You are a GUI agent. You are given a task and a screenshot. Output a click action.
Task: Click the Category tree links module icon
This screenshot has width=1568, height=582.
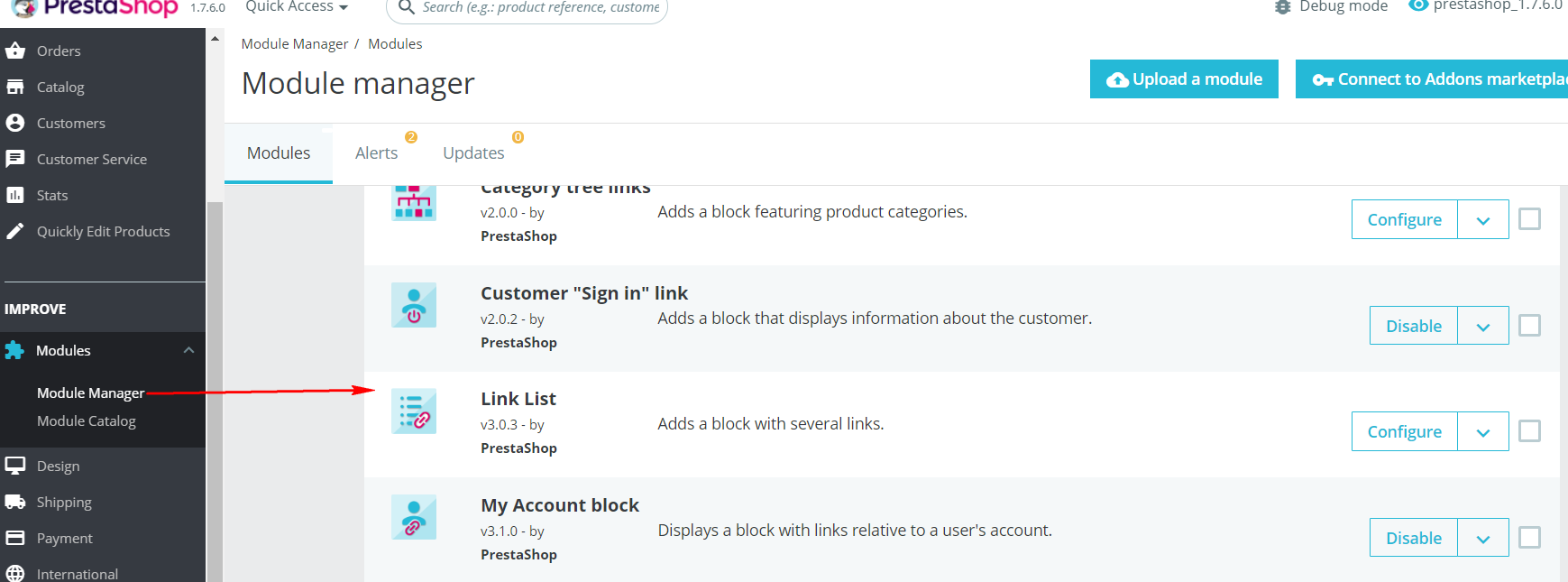(x=414, y=203)
